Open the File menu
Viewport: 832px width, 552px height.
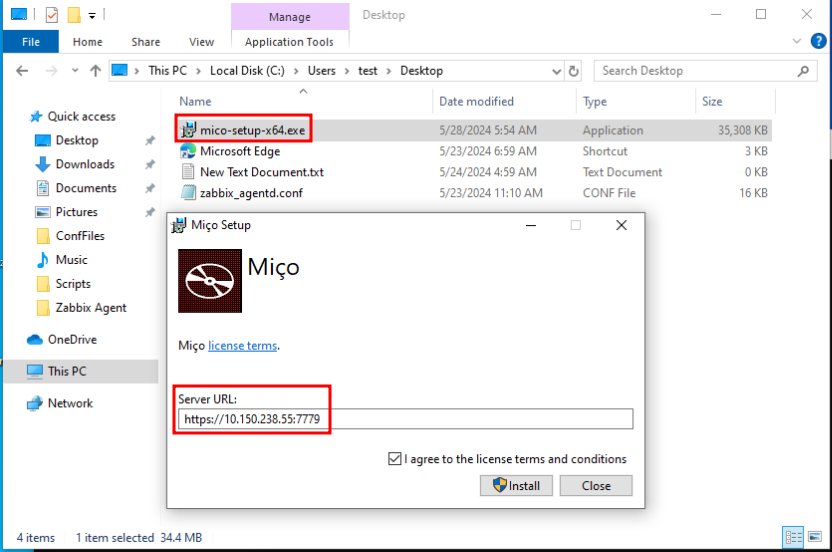31,42
